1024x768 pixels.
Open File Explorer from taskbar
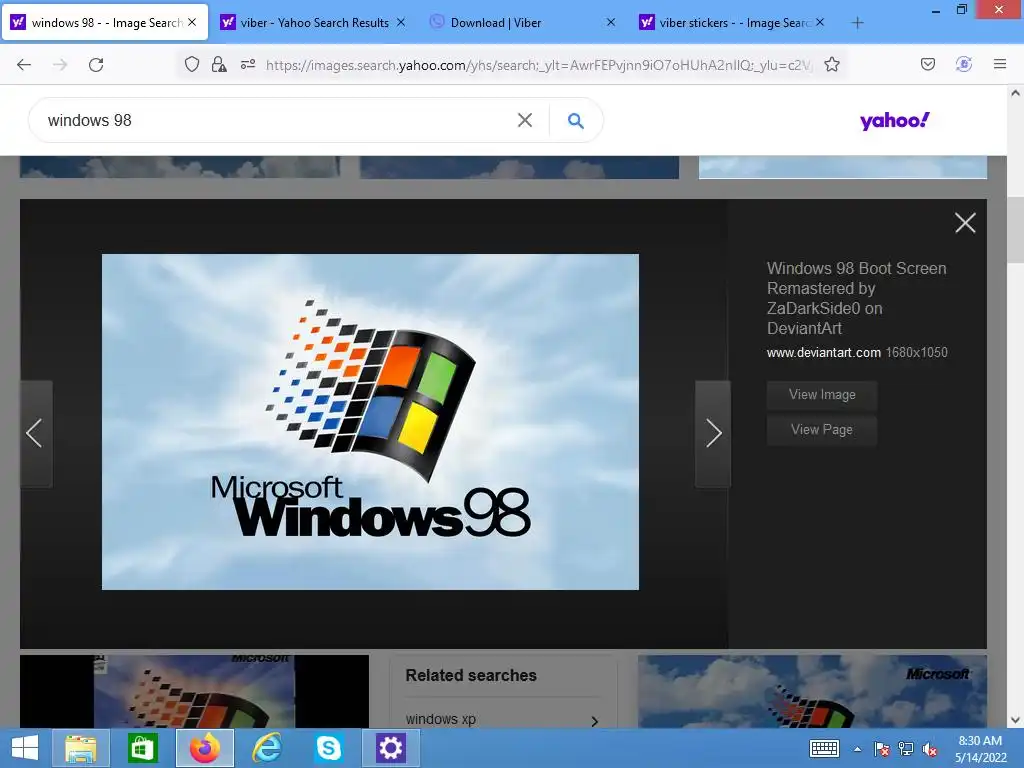click(x=80, y=748)
